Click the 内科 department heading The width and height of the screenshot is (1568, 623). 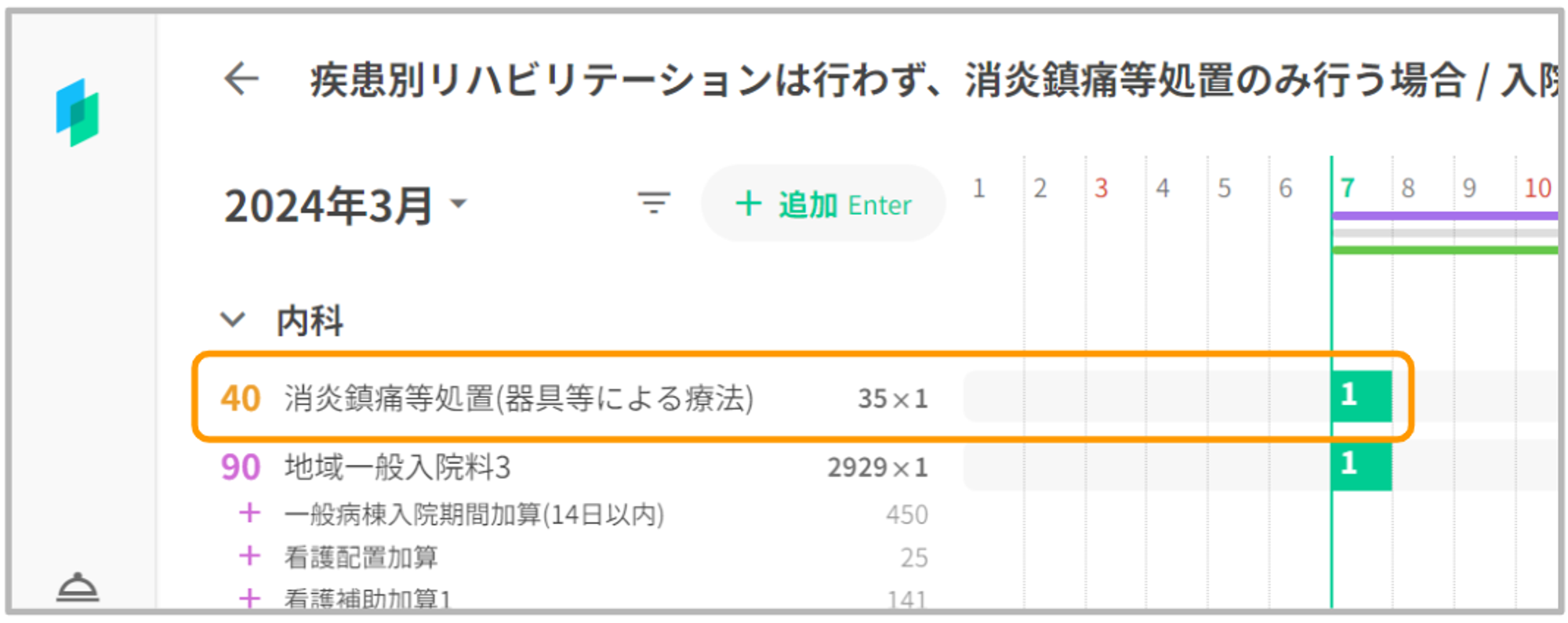[310, 321]
